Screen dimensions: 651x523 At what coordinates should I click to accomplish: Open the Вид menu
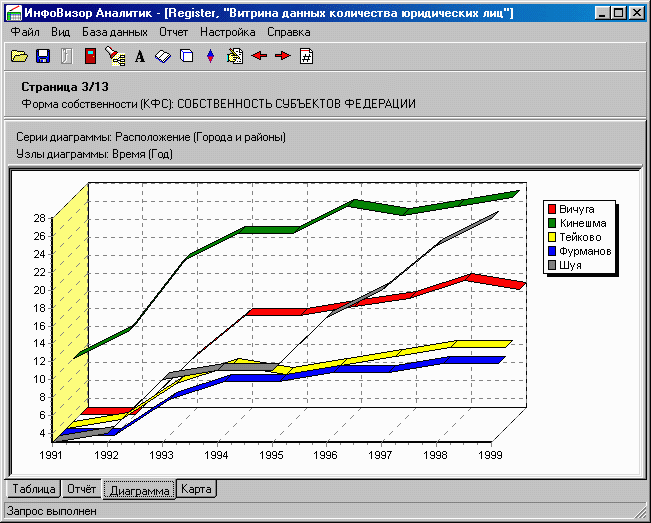(x=61, y=32)
